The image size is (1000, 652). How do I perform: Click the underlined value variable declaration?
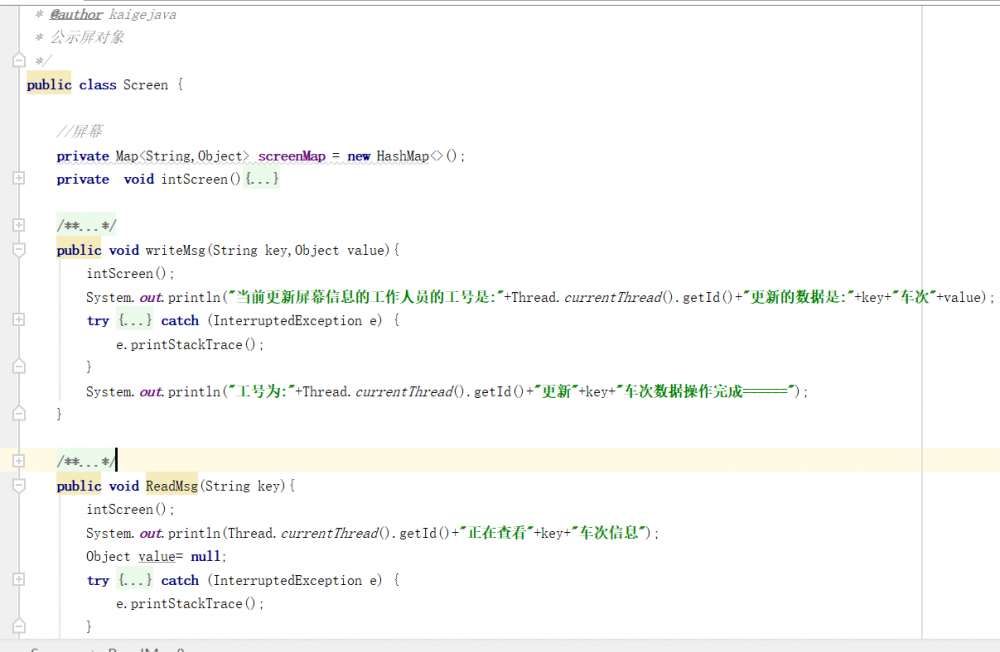click(156, 557)
